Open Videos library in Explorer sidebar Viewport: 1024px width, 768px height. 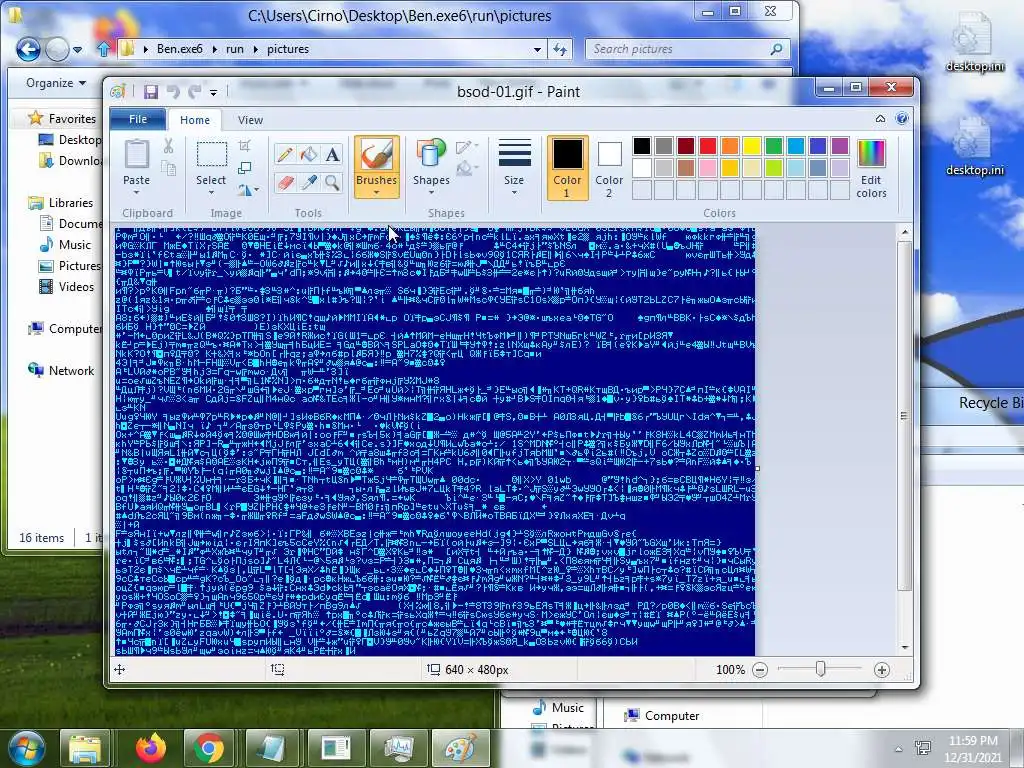[x=76, y=287]
